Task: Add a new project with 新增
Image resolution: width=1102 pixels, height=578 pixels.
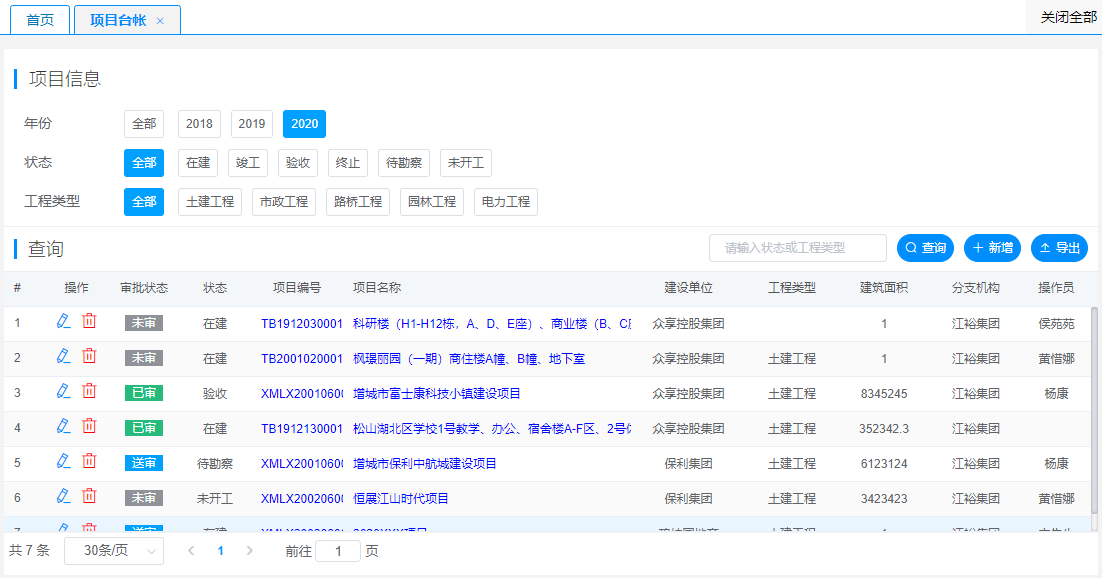Action: tap(992, 248)
